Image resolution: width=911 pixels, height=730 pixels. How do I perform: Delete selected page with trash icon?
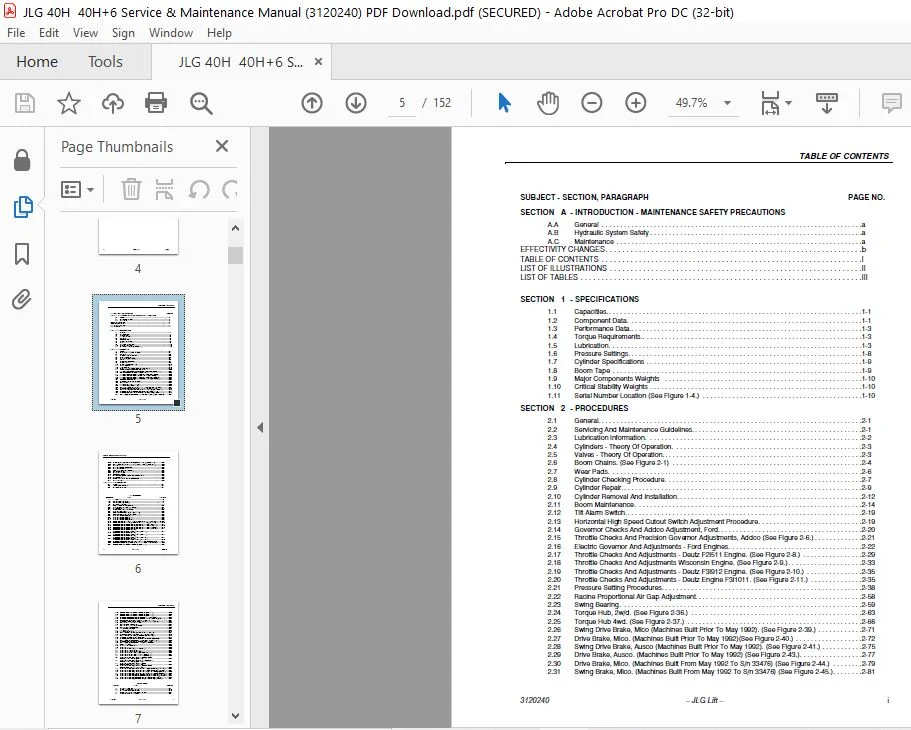click(x=131, y=189)
